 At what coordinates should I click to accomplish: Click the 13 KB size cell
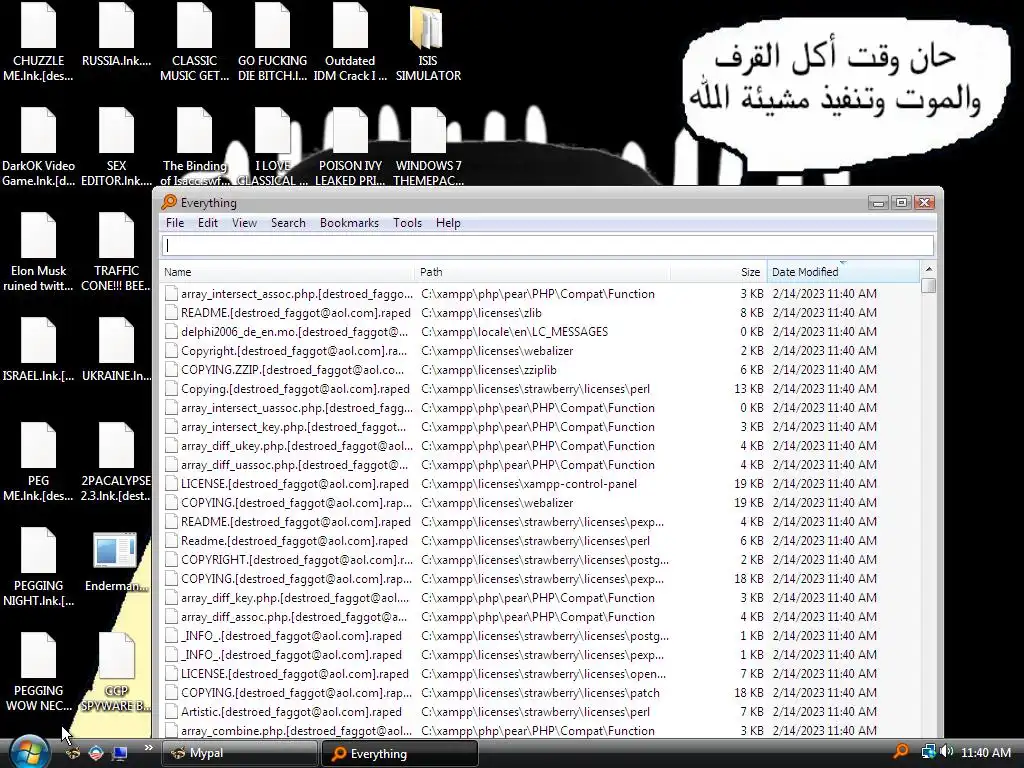click(748, 389)
